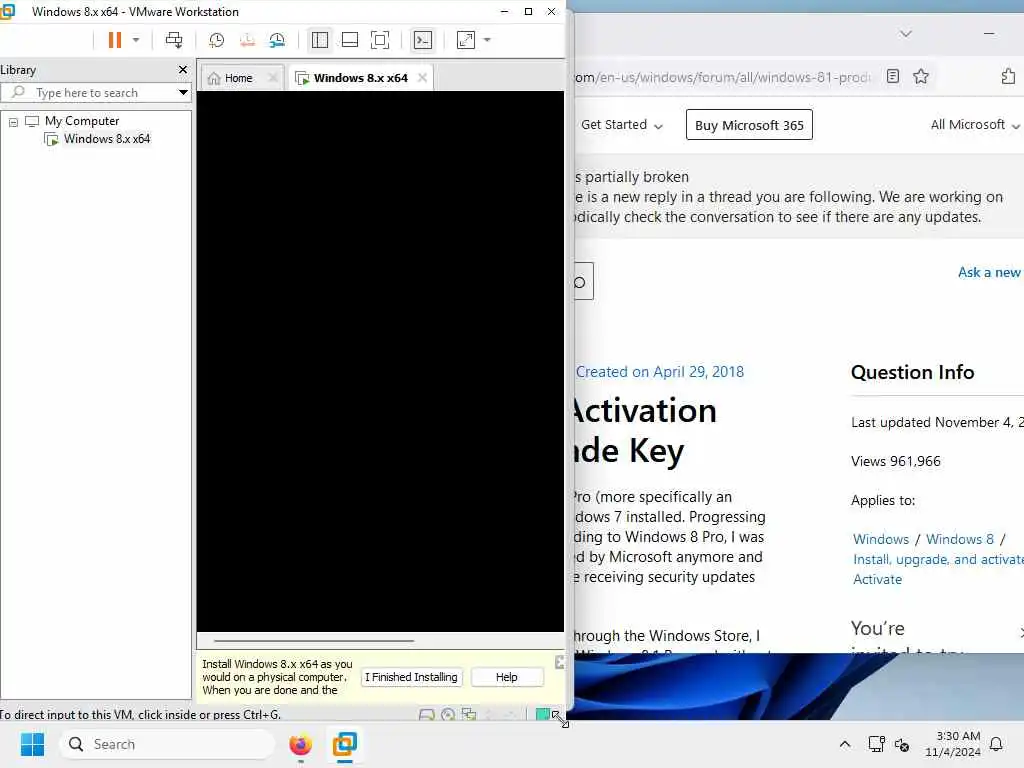Click the taskbar Search box
This screenshot has height=768, width=1024.
tap(167, 744)
